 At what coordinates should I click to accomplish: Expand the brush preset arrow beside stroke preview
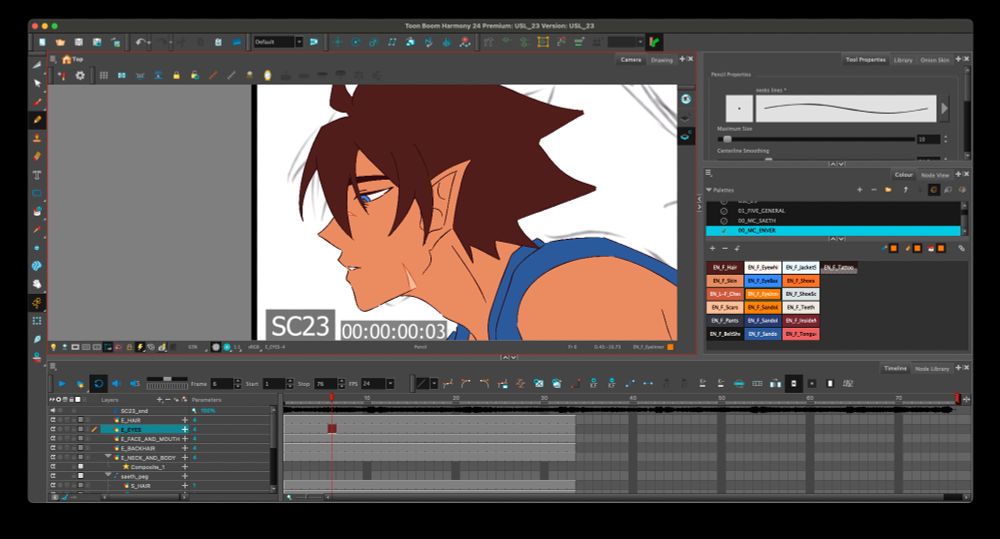[945, 108]
